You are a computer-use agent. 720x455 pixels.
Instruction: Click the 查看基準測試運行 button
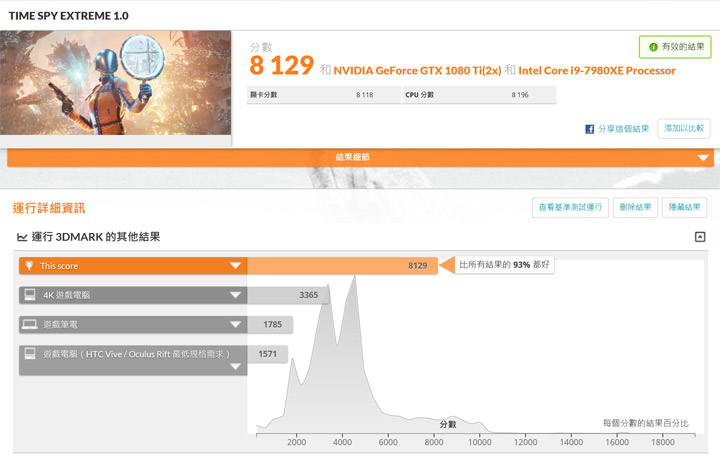[570, 208]
